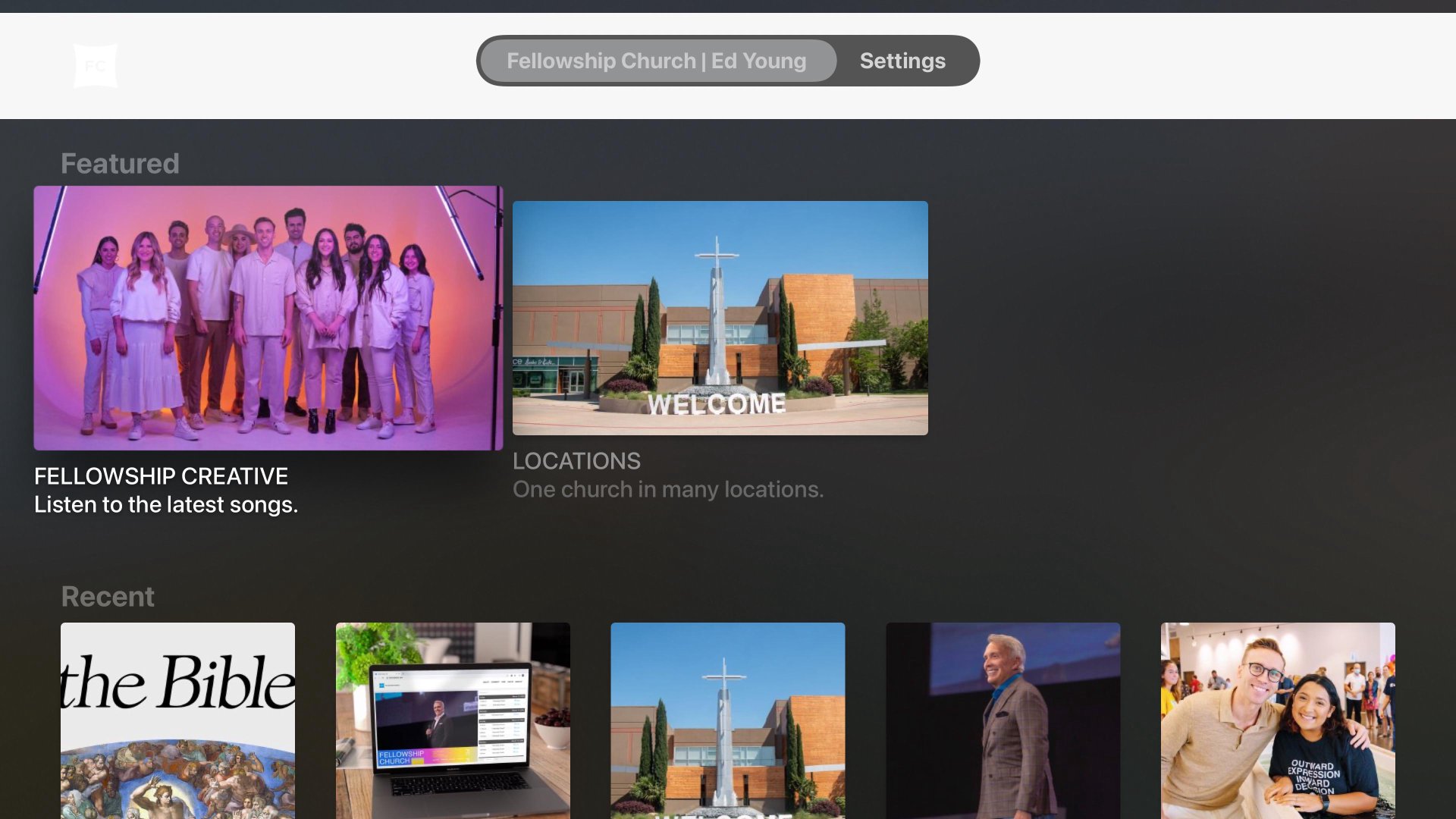1456x819 pixels.
Task: Switch to the Settings tab
Action: 902,61
